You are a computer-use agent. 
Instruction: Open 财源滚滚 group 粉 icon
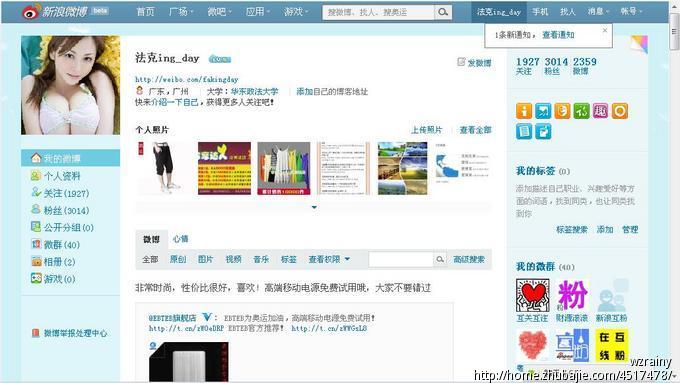pyautogui.click(x=572, y=295)
